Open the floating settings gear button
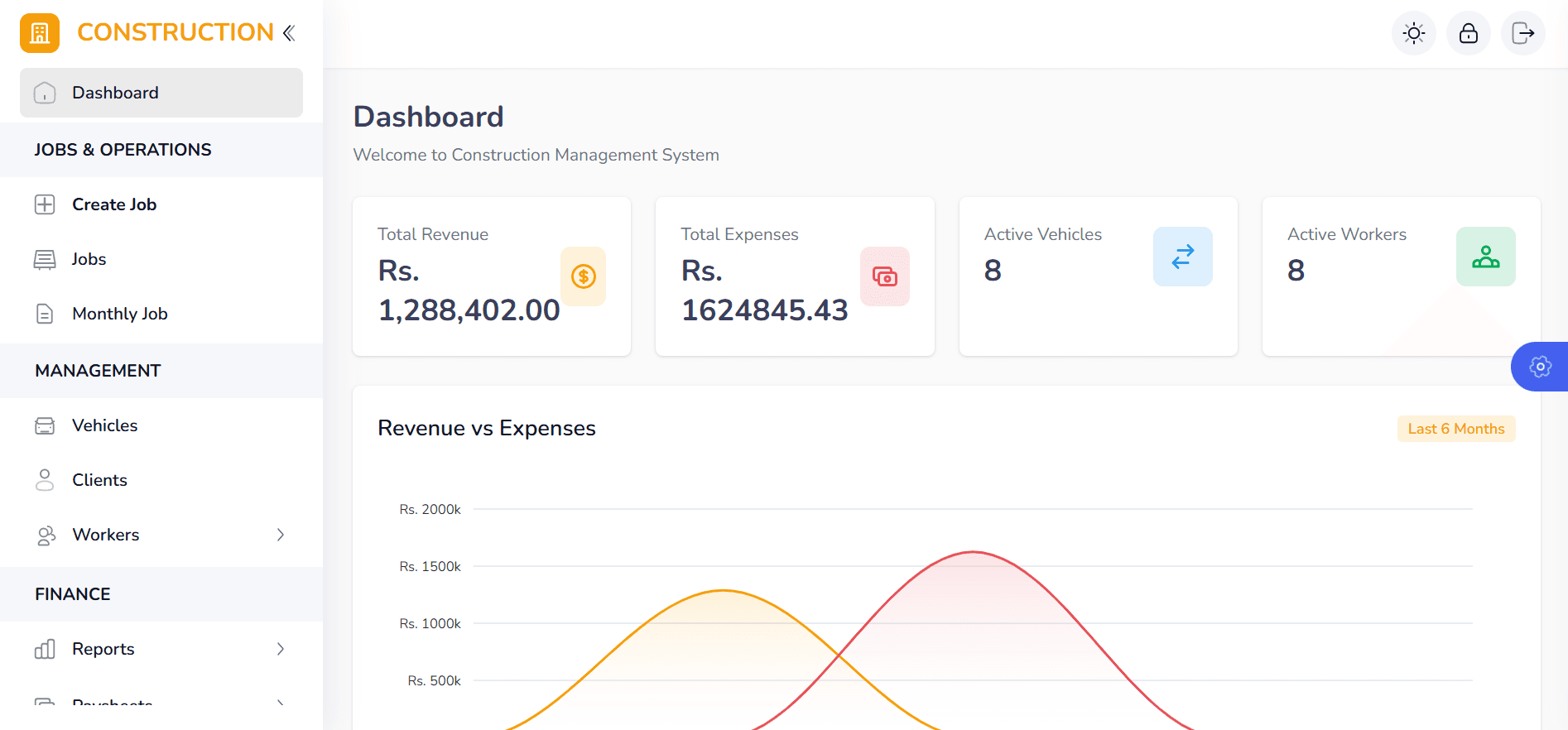Image resolution: width=1568 pixels, height=730 pixels. point(1540,367)
